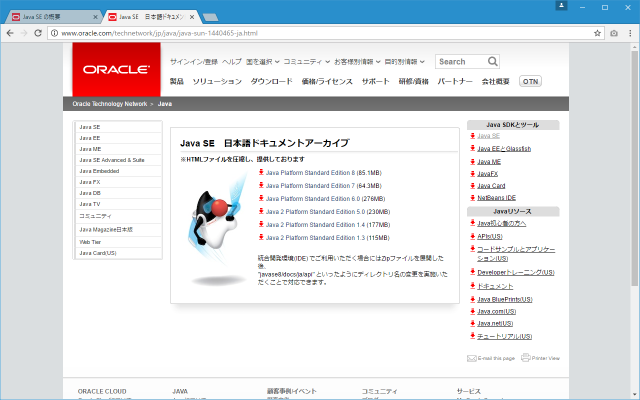
Task: Open the ダウンロード menu
Action: (271, 81)
